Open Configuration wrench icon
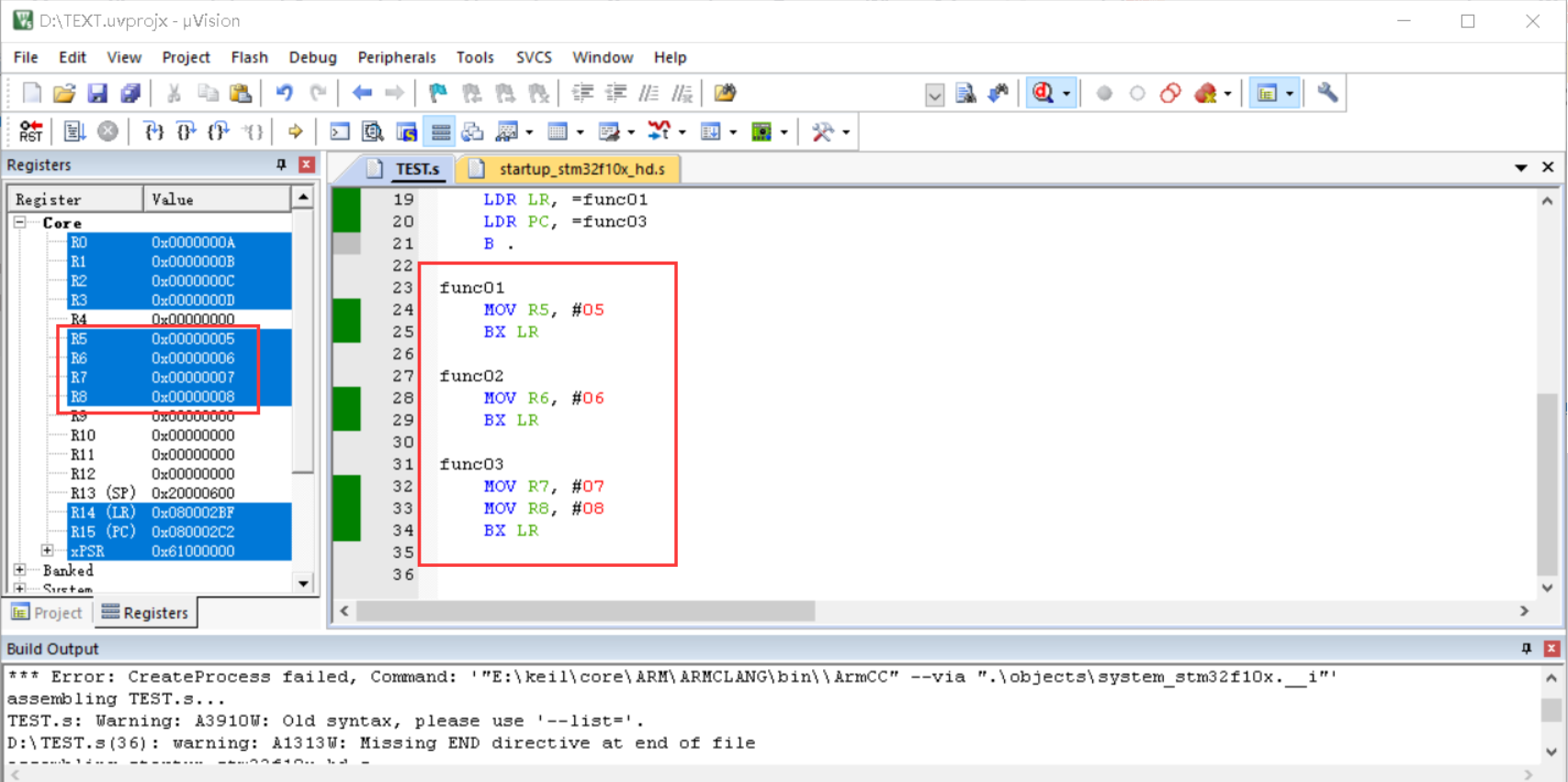1568x782 pixels. click(x=1327, y=93)
